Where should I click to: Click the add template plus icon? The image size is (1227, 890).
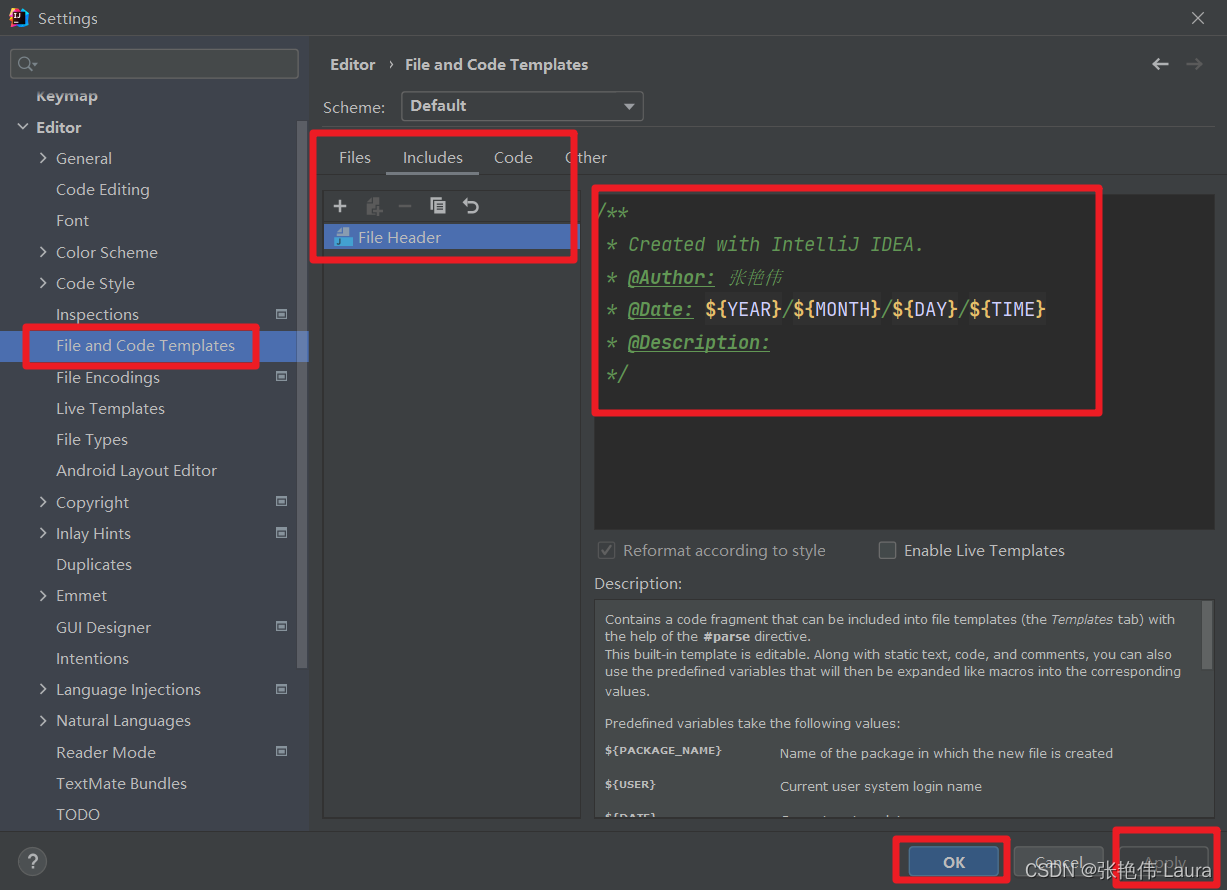(x=340, y=206)
